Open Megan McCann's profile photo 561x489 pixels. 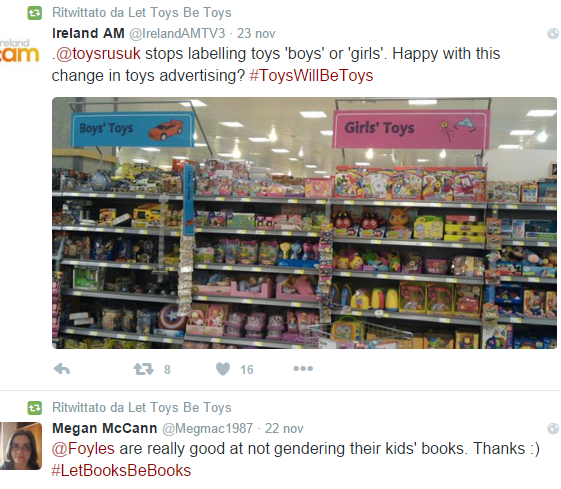tap(21, 446)
